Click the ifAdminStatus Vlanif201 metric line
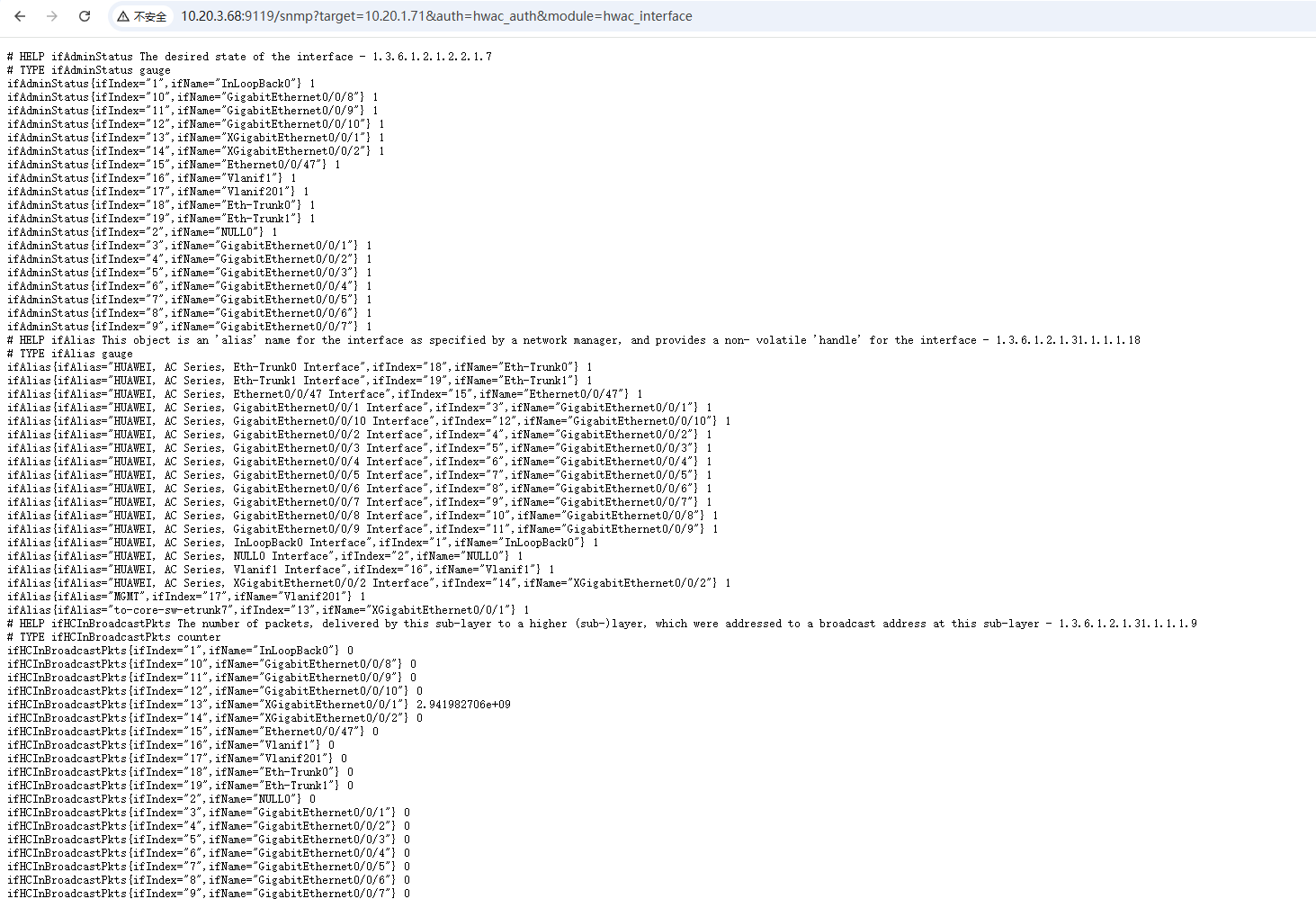This screenshot has height=899, width=1316. pyautogui.click(x=157, y=192)
